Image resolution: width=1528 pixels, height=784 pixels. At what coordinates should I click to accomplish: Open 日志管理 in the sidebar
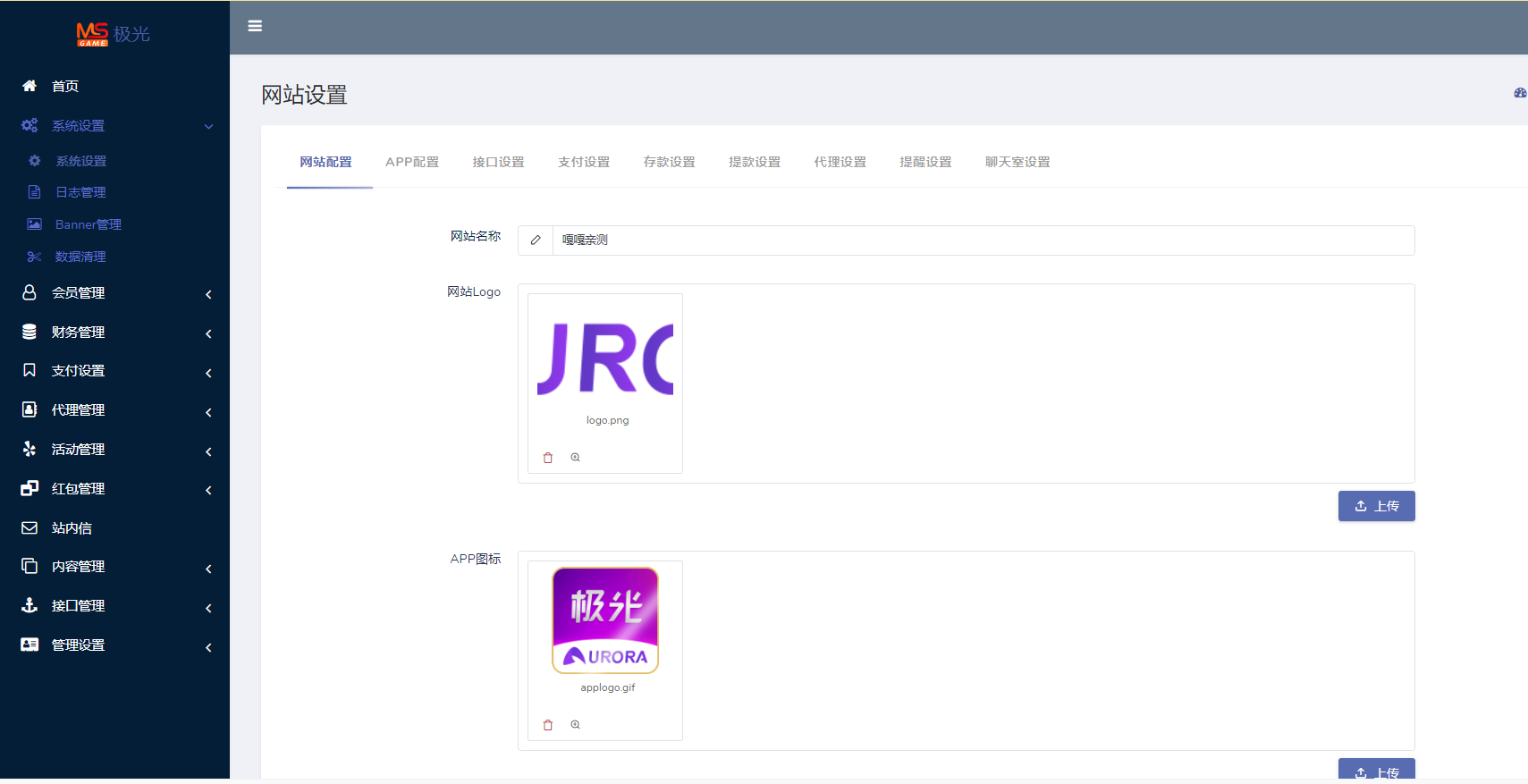click(x=80, y=193)
